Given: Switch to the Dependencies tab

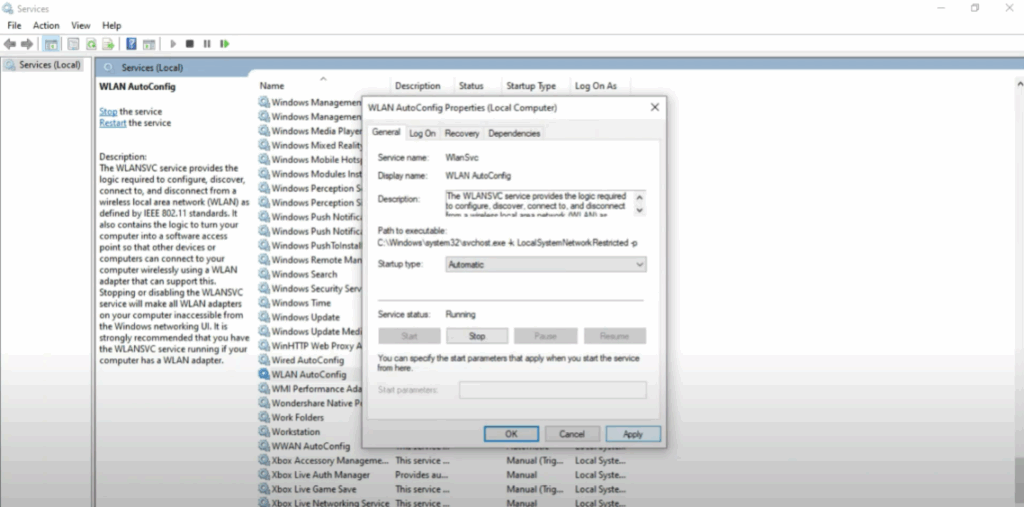Looking at the screenshot, I should pyautogui.click(x=514, y=133).
